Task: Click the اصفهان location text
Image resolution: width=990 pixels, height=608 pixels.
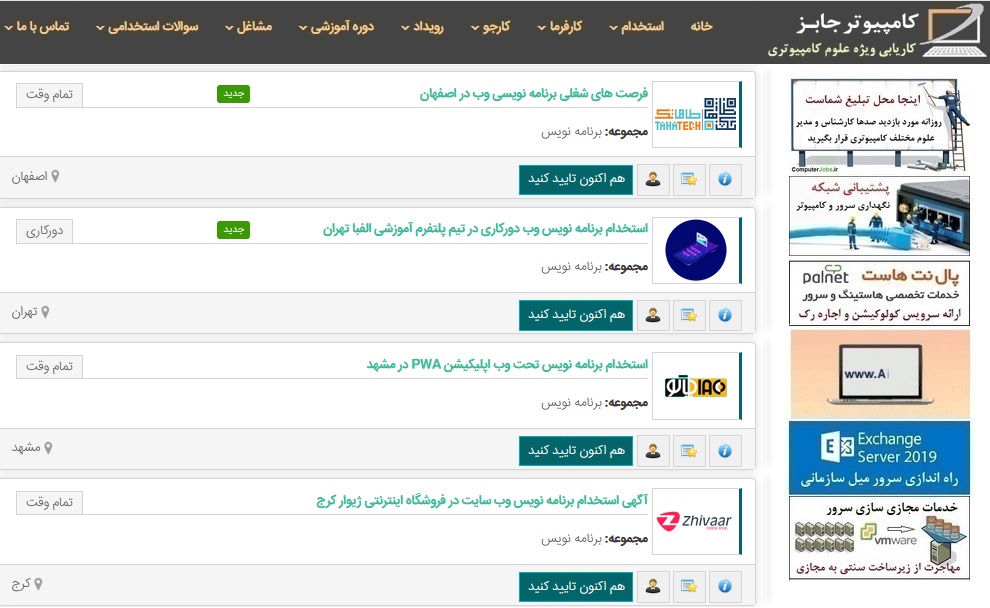Action: 29,177
